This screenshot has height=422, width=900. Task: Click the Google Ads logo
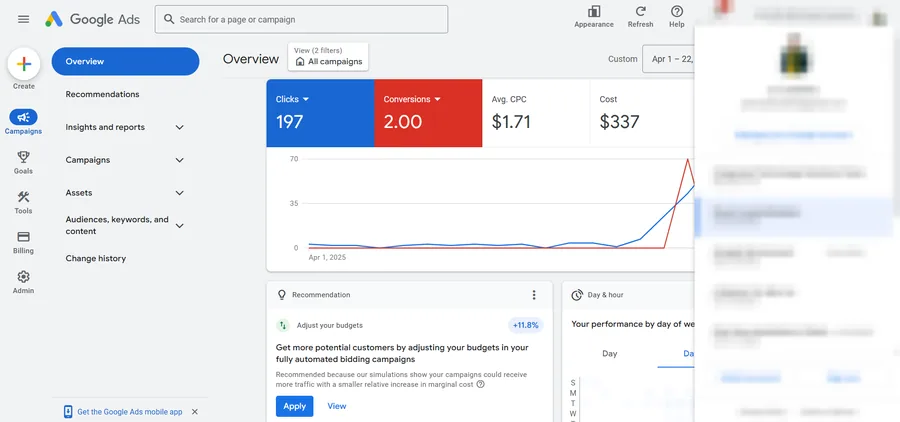pos(93,19)
